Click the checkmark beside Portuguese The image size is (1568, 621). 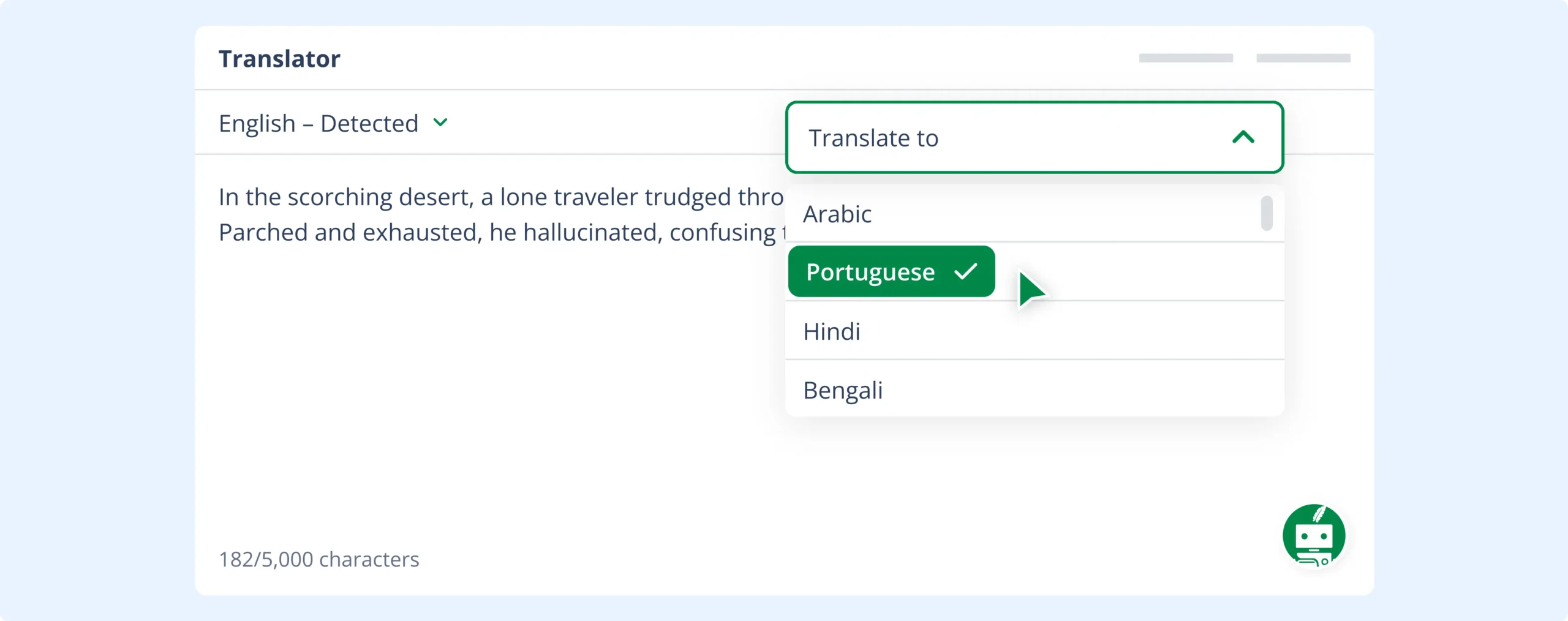(x=965, y=271)
